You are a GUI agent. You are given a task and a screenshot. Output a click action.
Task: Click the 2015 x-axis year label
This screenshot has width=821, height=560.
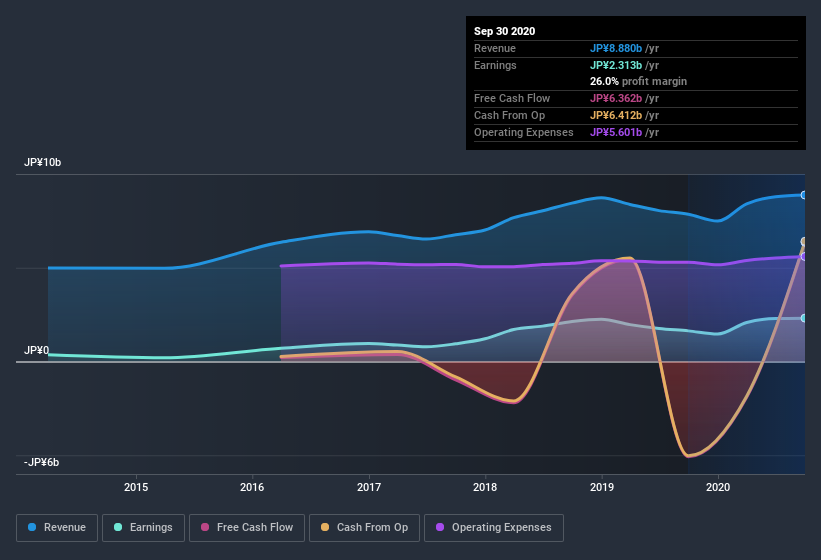pyautogui.click(x=136, y=487)
